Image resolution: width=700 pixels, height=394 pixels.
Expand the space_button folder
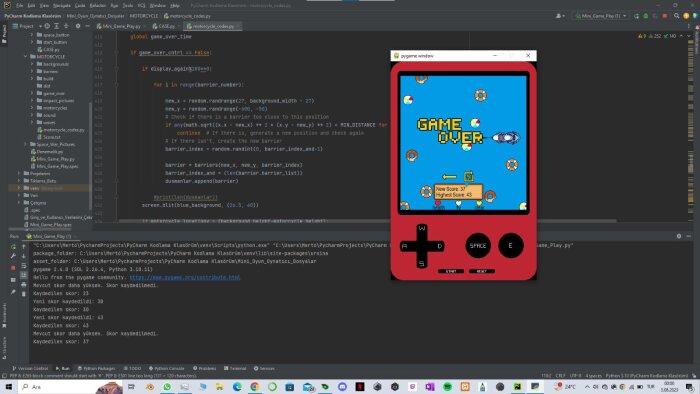(32, 35)
